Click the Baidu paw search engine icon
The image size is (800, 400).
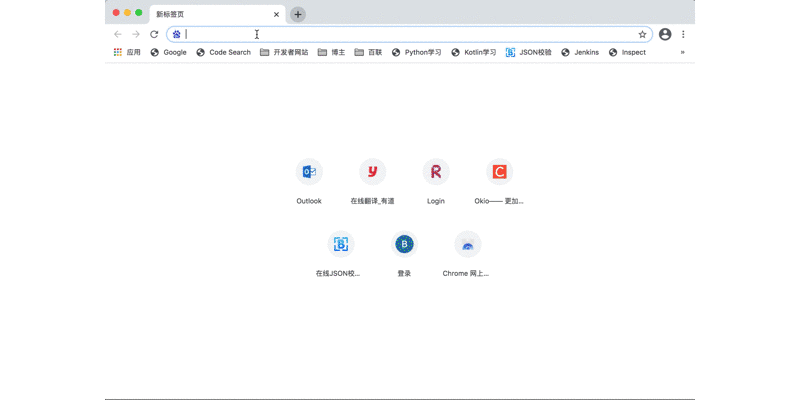pos(177,34)
